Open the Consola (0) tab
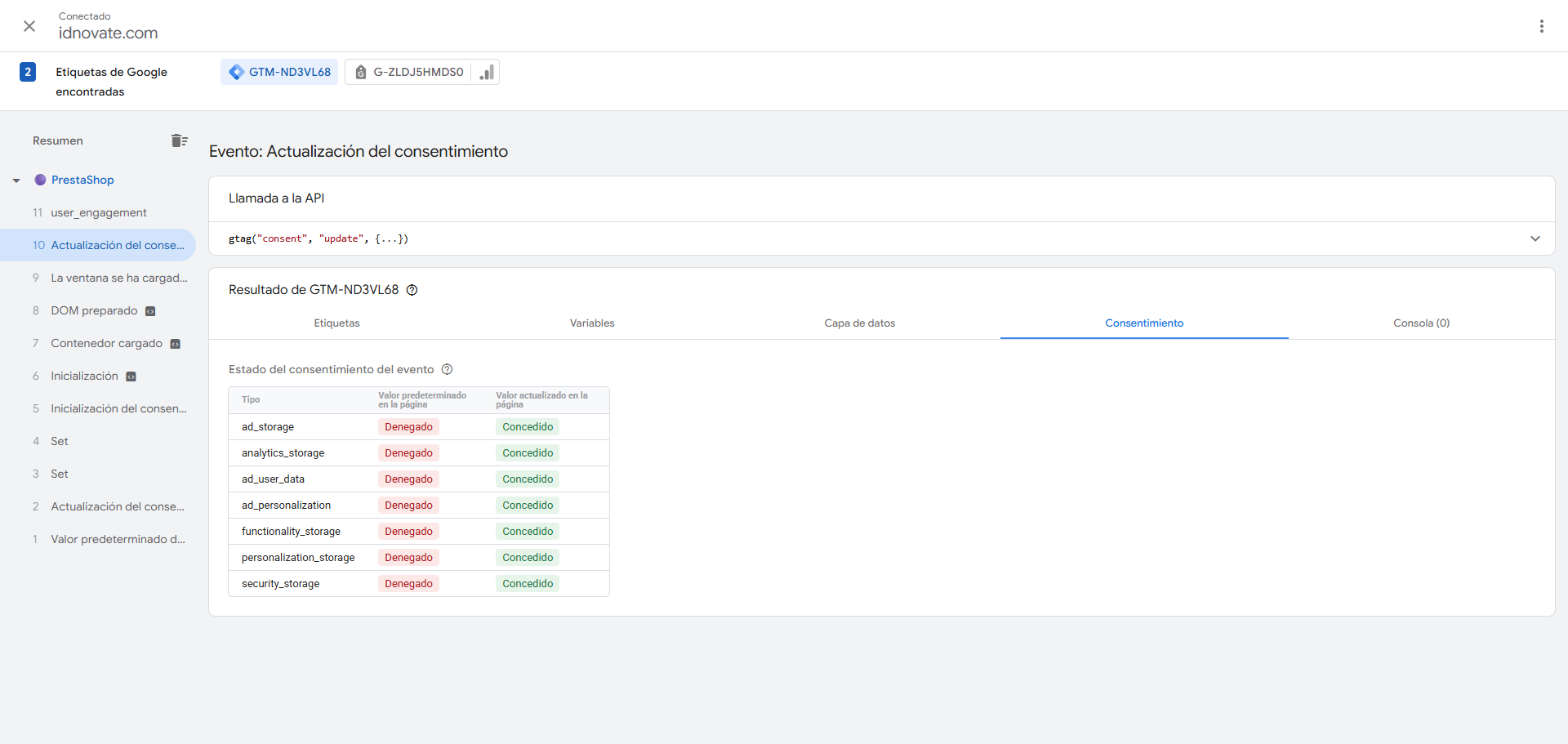Viewport: 1568px width, 744px height. pyautogui.click(x=1421, y=323)
